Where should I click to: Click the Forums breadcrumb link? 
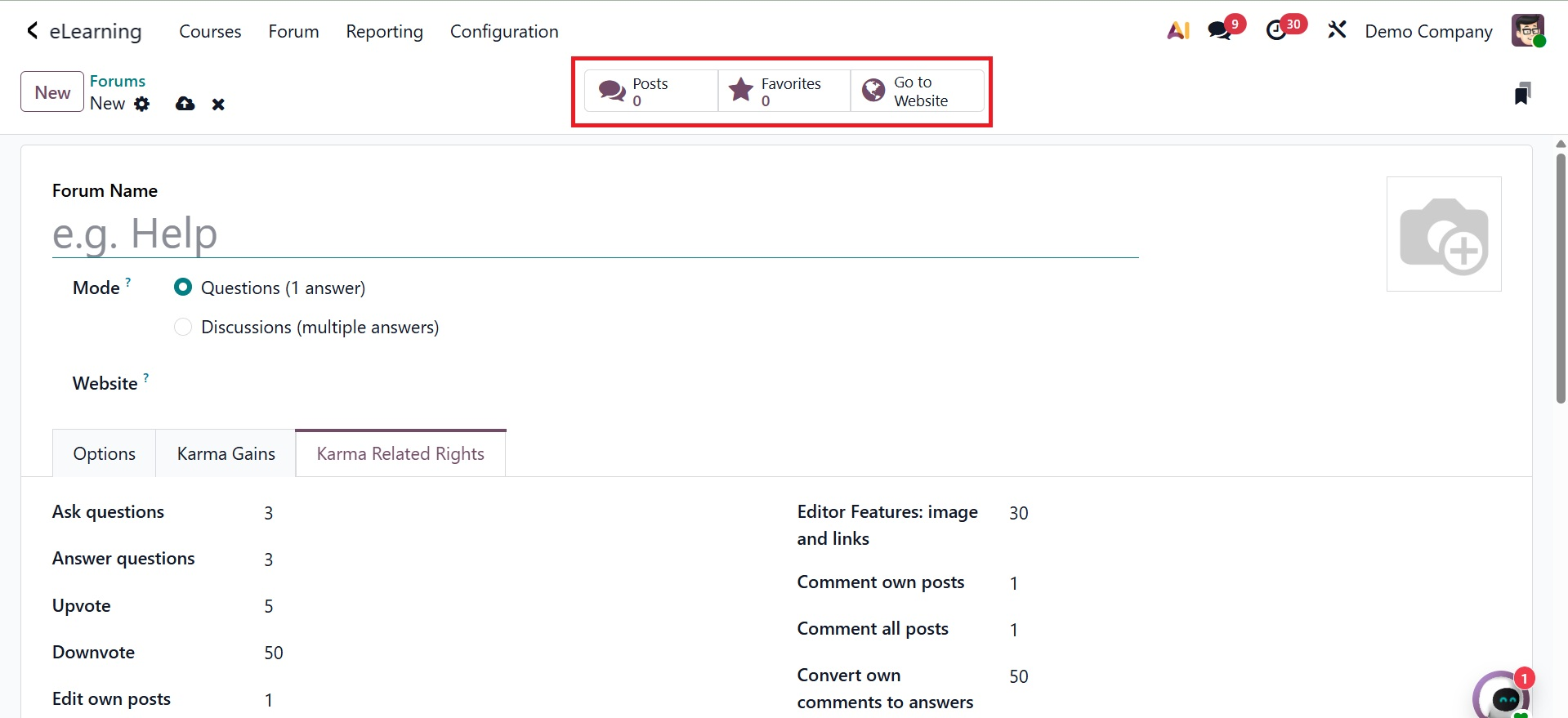click(118, 81)
